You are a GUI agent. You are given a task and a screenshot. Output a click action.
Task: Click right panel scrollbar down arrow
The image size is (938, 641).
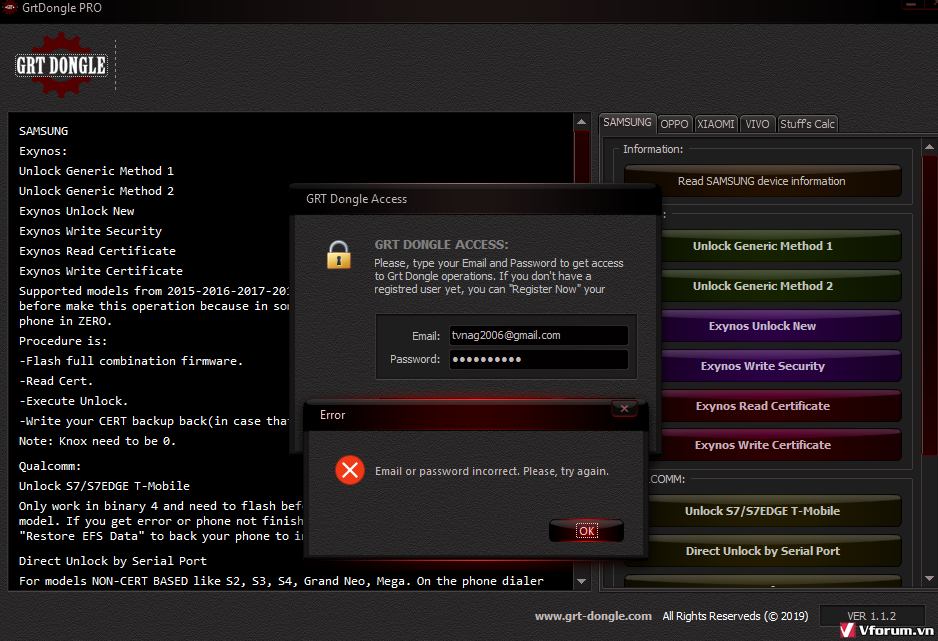point(929,578)
